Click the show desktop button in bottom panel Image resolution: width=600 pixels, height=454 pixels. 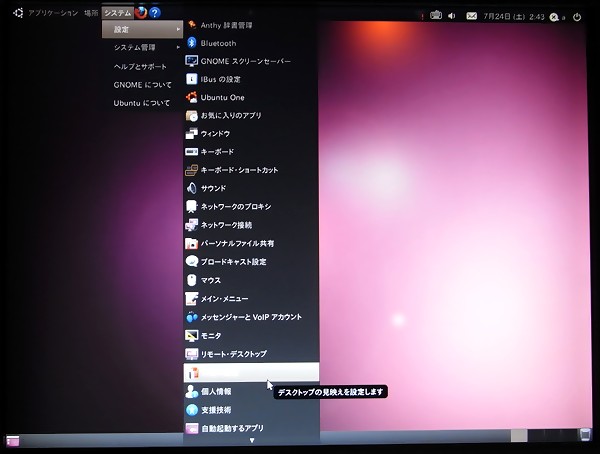click(x=12, y=441)
